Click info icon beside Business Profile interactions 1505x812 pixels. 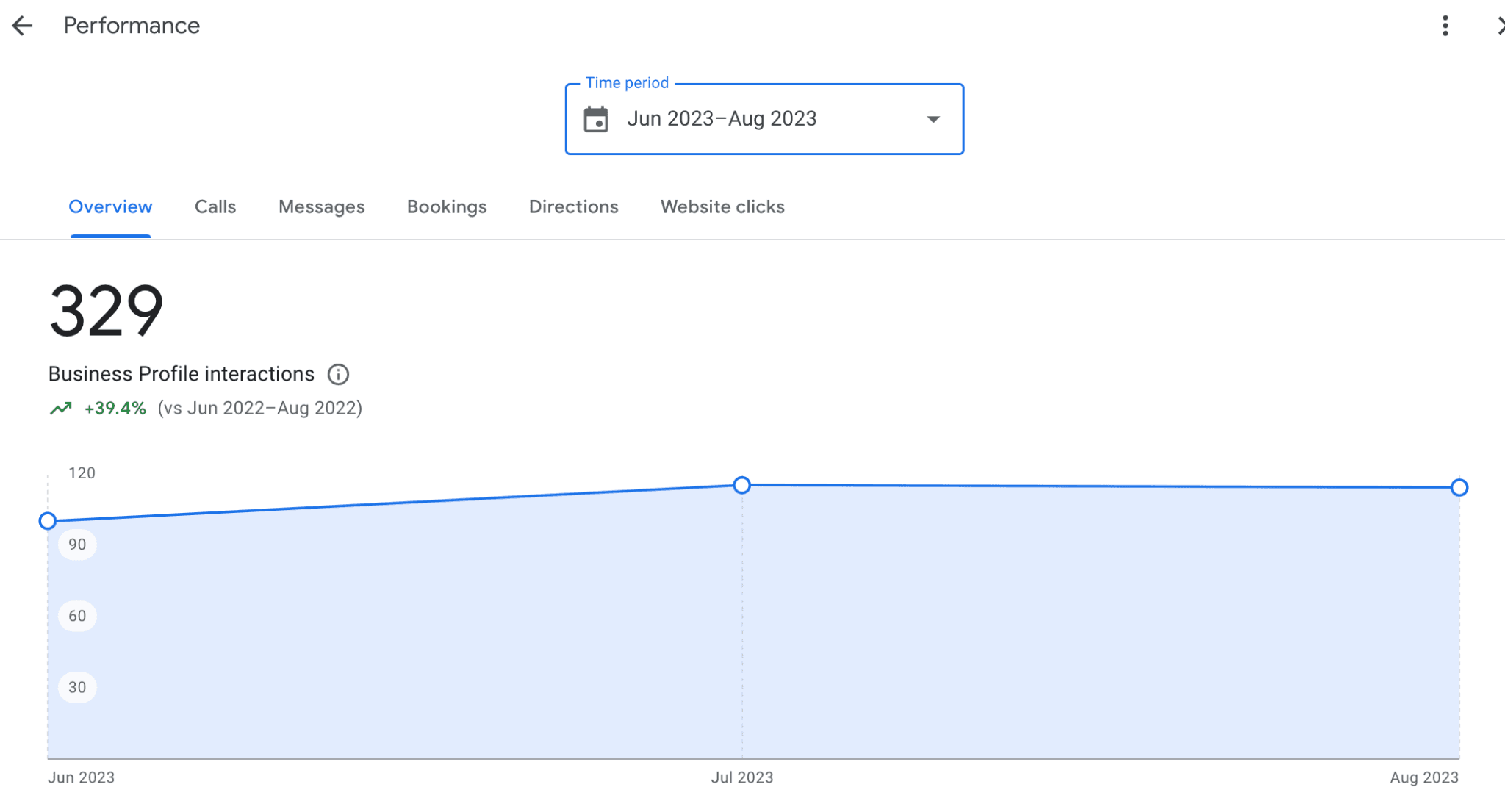[x=338, y=375]
